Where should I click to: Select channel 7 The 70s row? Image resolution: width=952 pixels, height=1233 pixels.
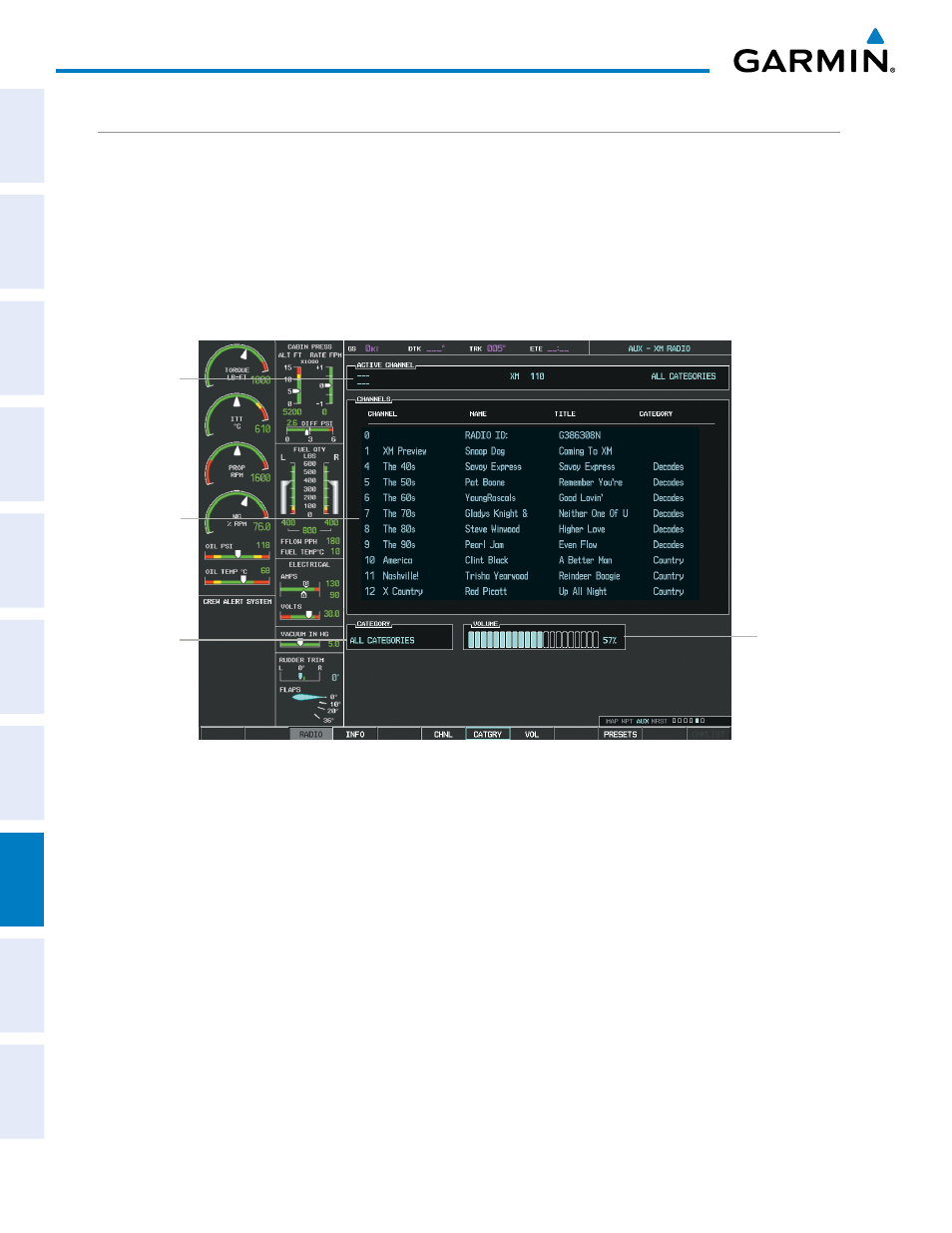click(529, 513)
